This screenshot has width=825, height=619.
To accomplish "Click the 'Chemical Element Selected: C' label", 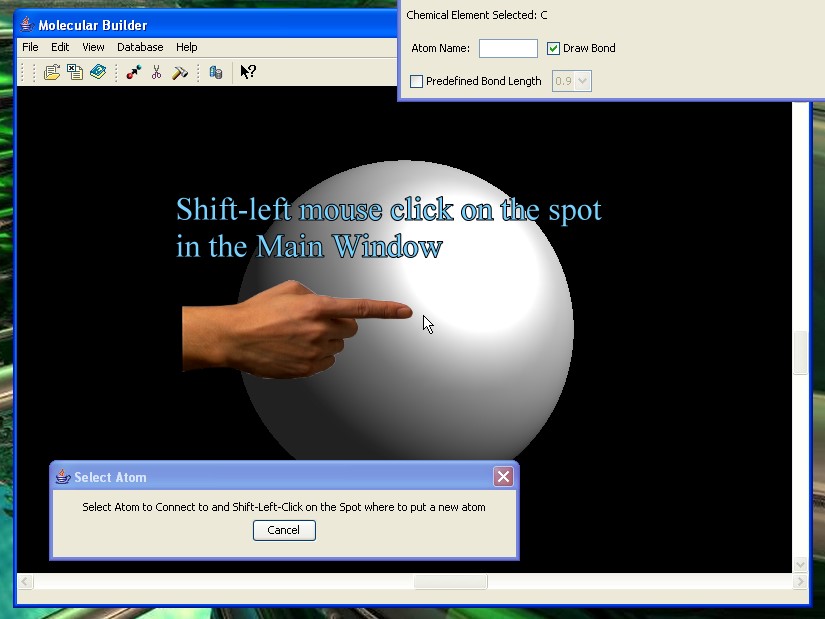I will [x=477, y=15].
